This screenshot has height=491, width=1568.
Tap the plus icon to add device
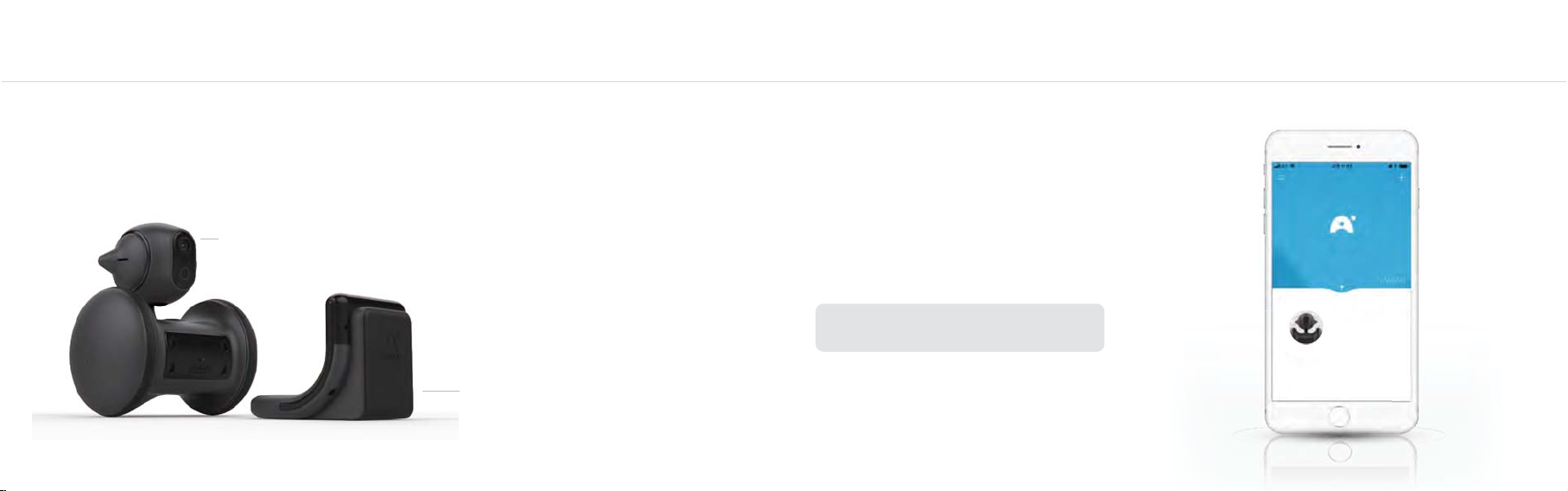point(1401,177)
